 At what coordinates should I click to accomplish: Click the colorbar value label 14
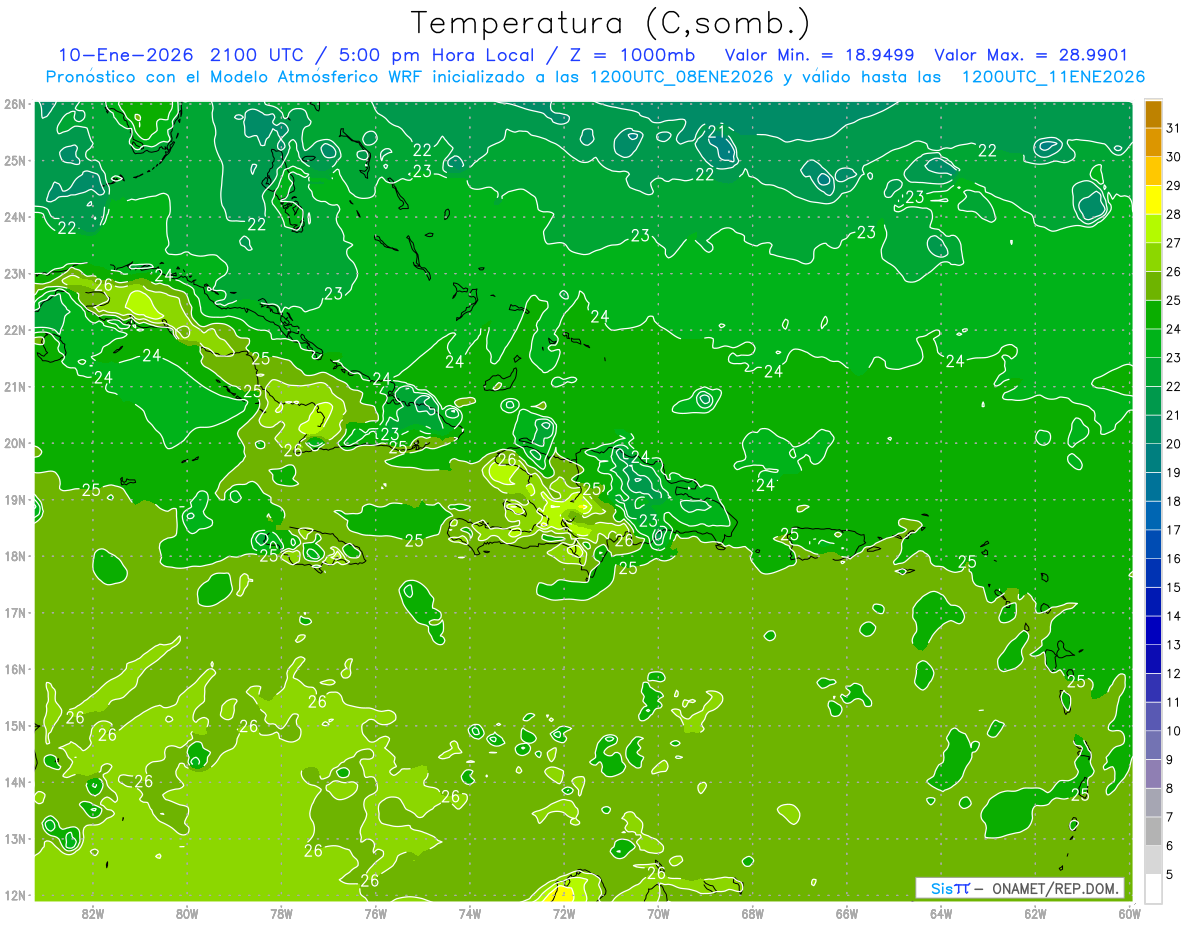click(1174, 616)
